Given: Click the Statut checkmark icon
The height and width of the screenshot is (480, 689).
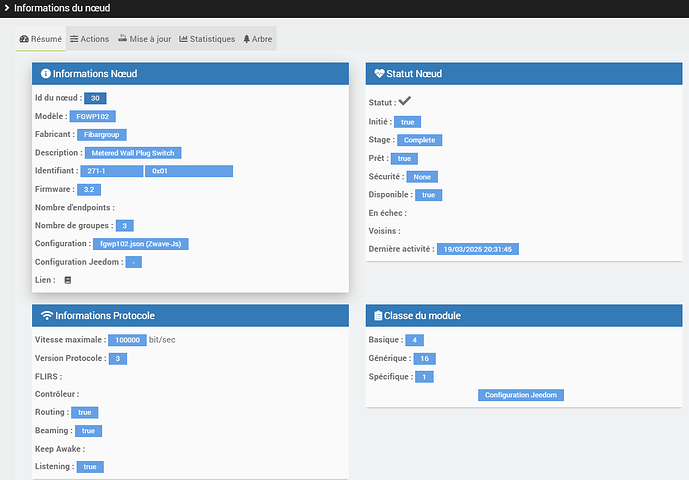Looking at the screenshot, I should point(405,102).
